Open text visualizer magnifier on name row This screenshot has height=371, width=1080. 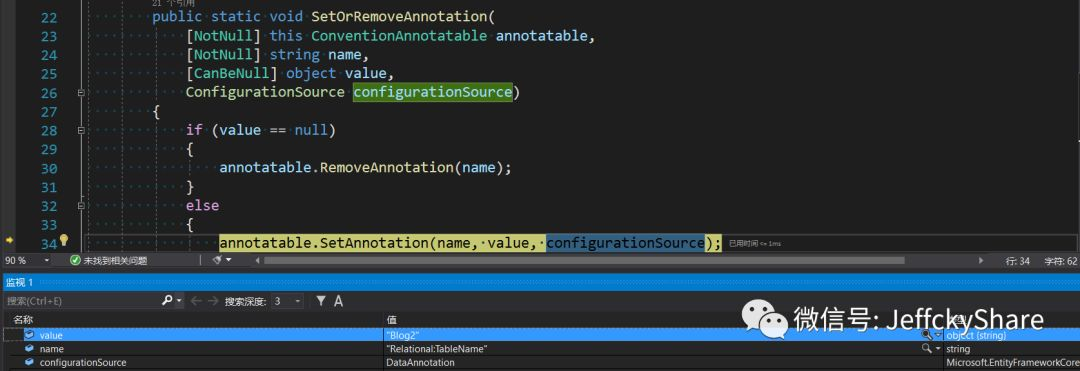928,349
